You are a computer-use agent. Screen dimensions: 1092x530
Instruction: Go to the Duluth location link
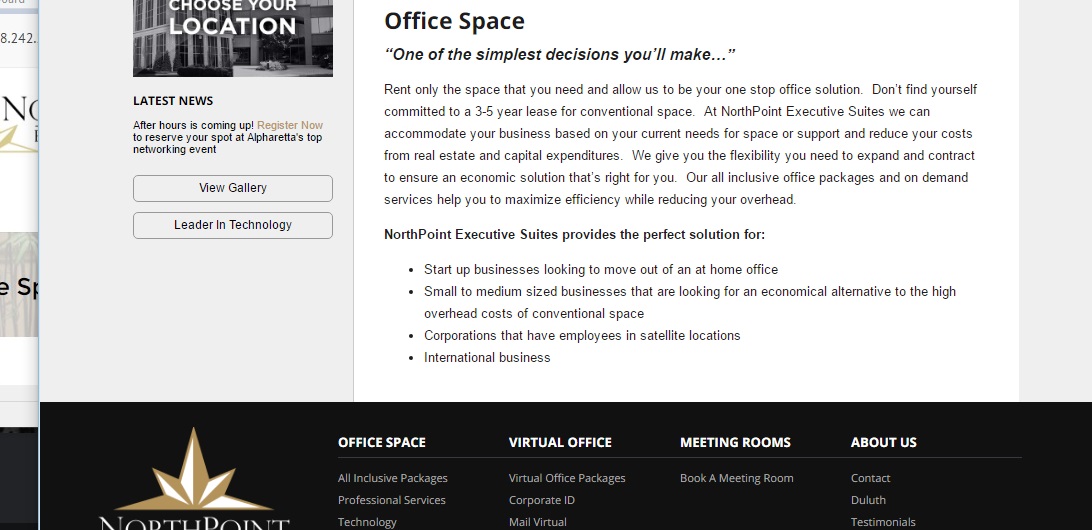pos(868,500)
